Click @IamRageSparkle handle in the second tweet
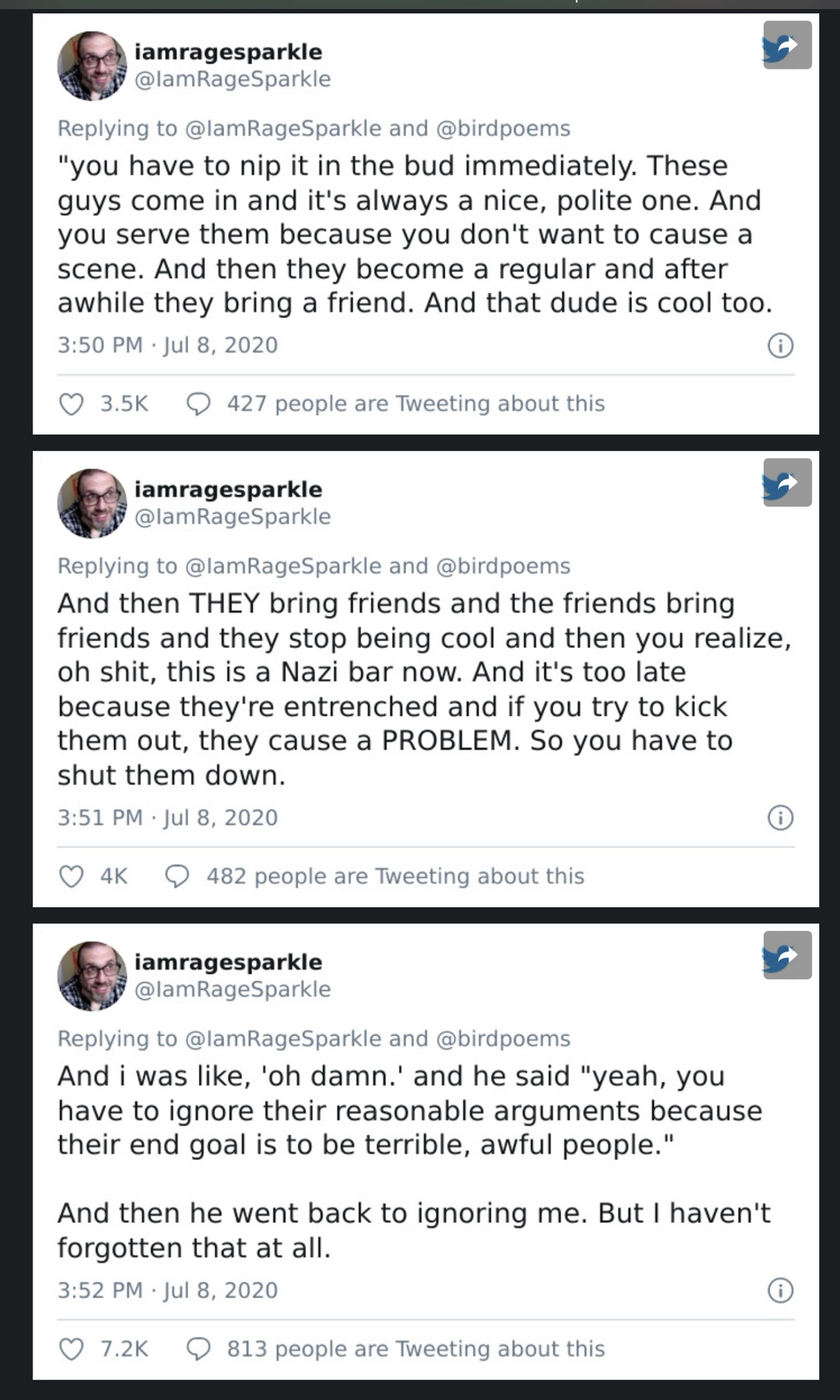The height and width of the screenshot is (1400, 840). click(232, 517)
